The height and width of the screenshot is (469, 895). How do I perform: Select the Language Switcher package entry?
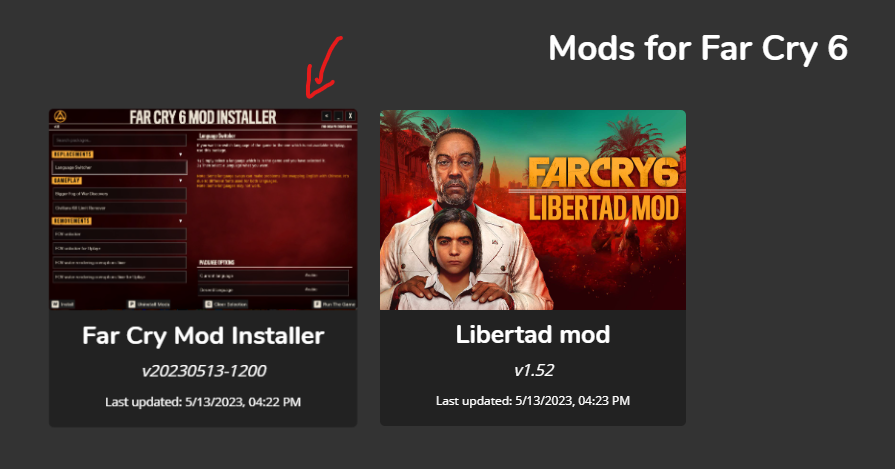119,167
